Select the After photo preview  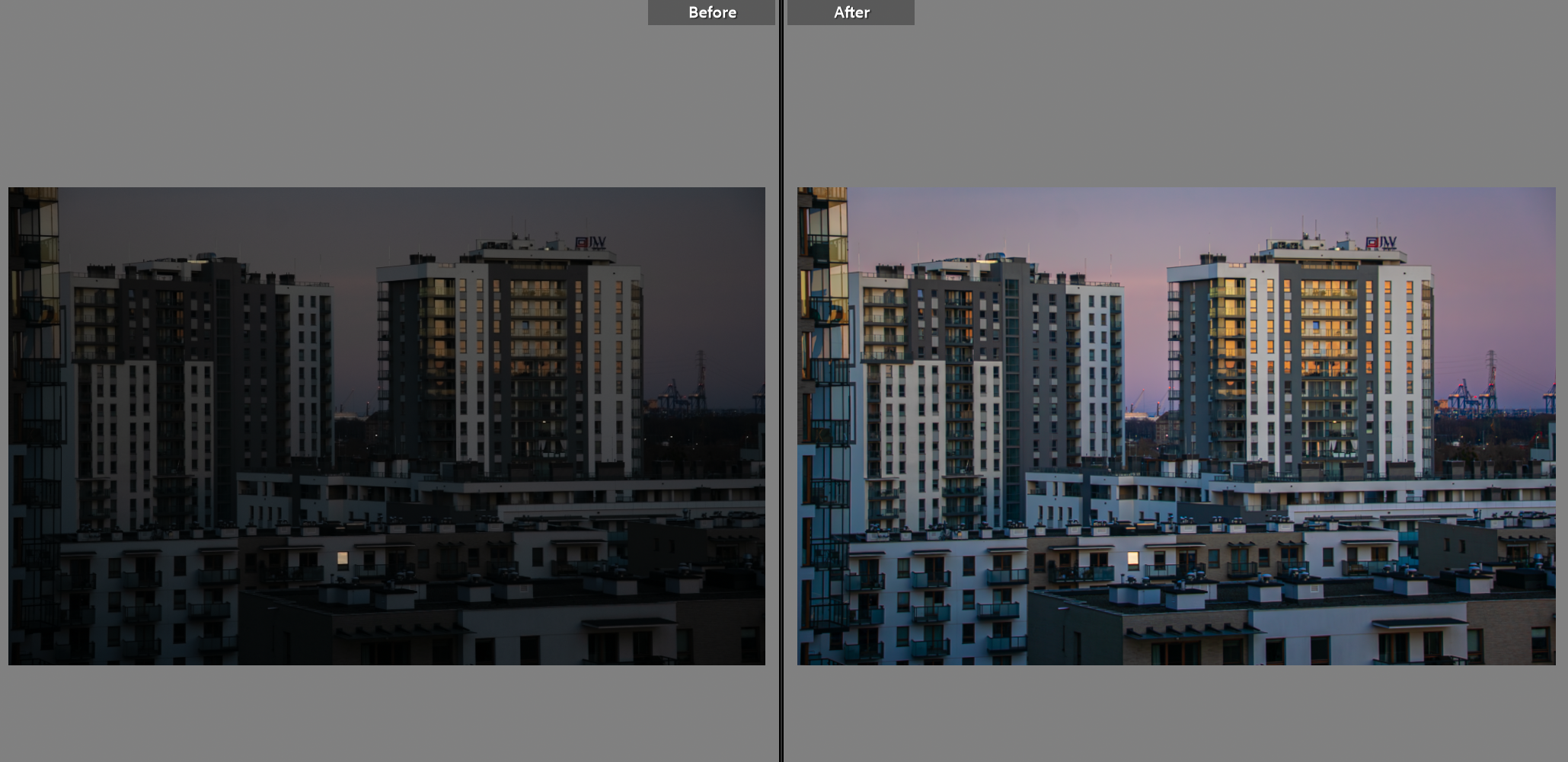pos(1176,426)
